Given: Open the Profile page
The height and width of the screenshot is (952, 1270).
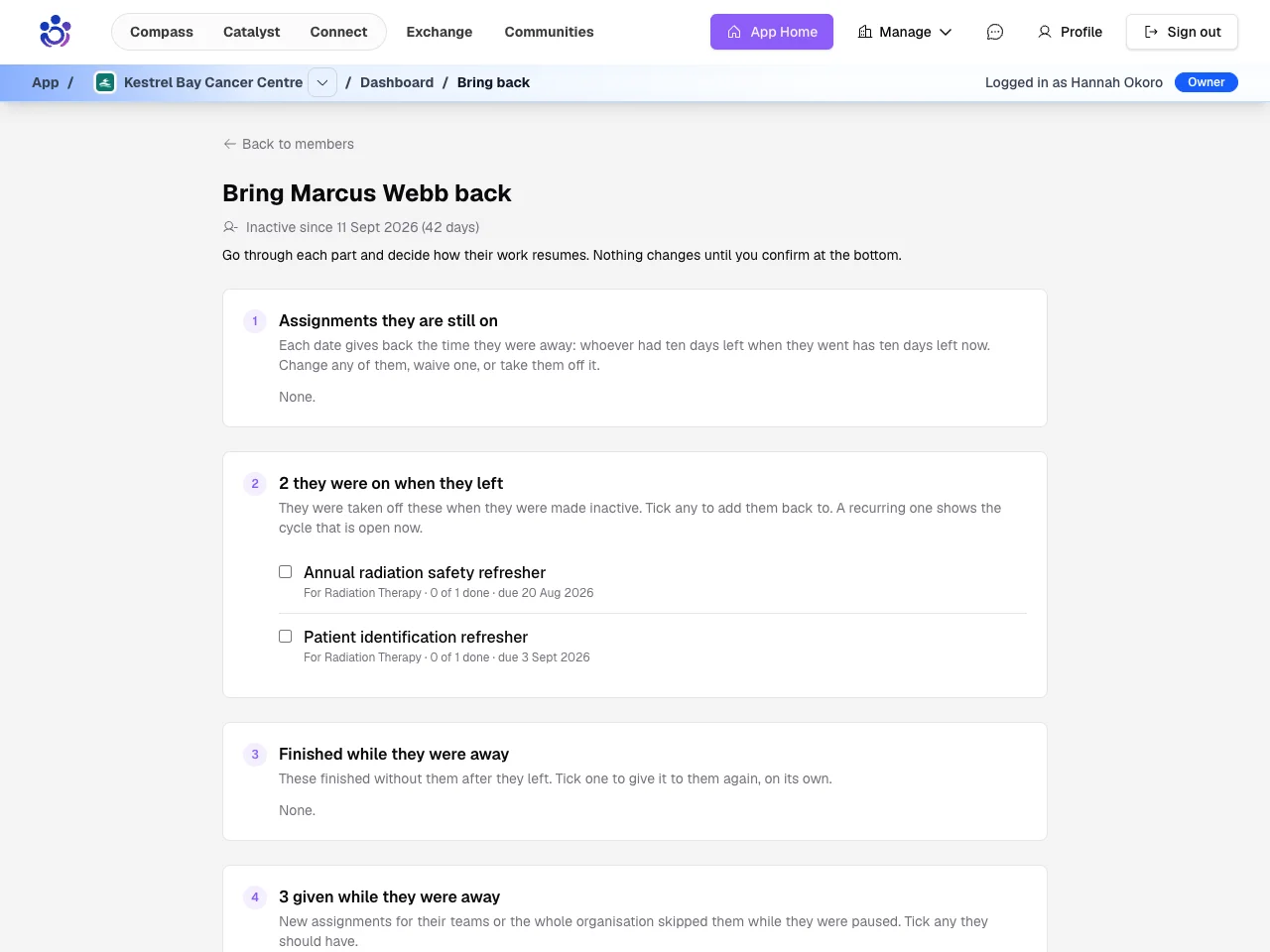Looking at the screenshot, I should (1070, 32).
